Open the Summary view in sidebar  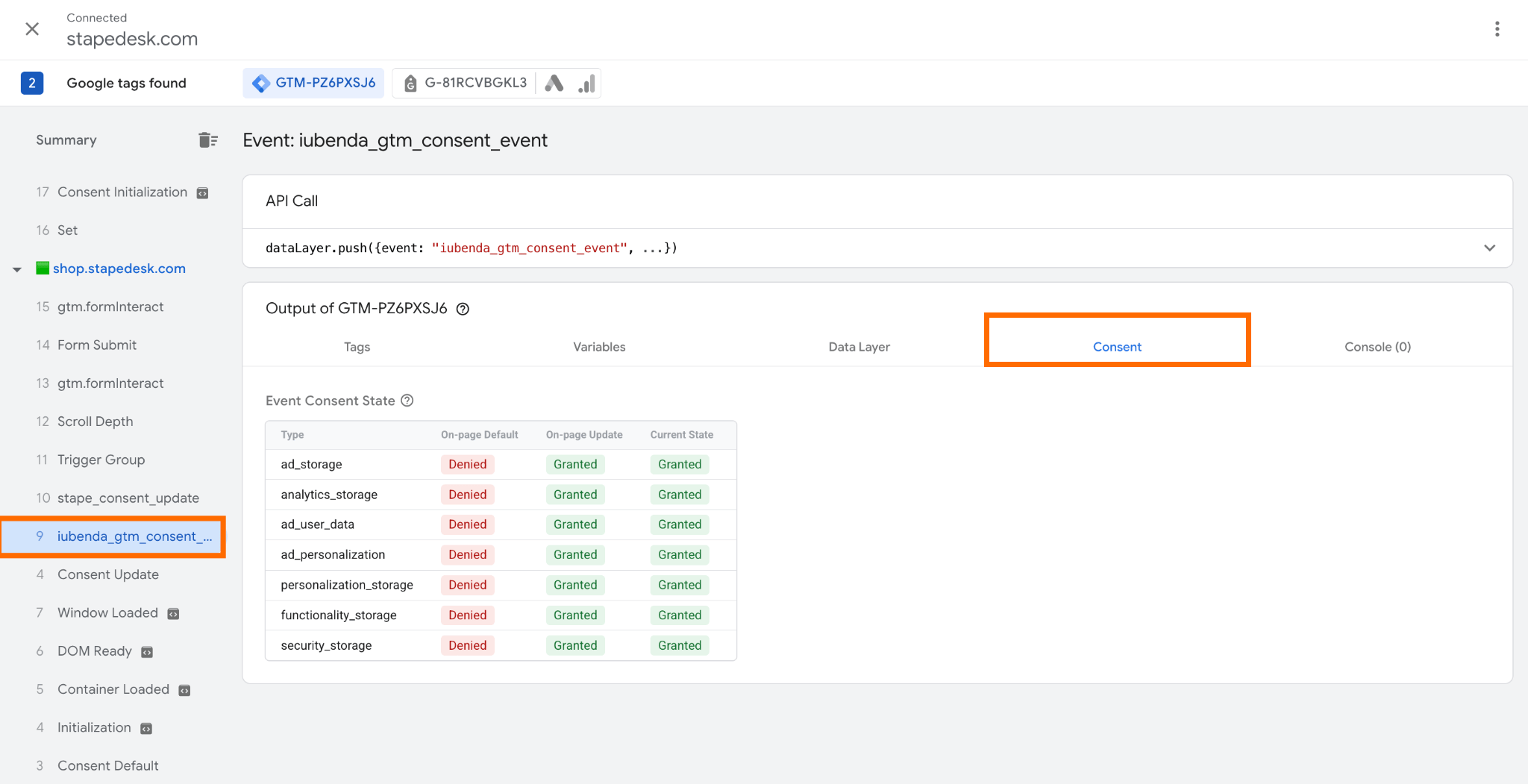pos(66,140)
